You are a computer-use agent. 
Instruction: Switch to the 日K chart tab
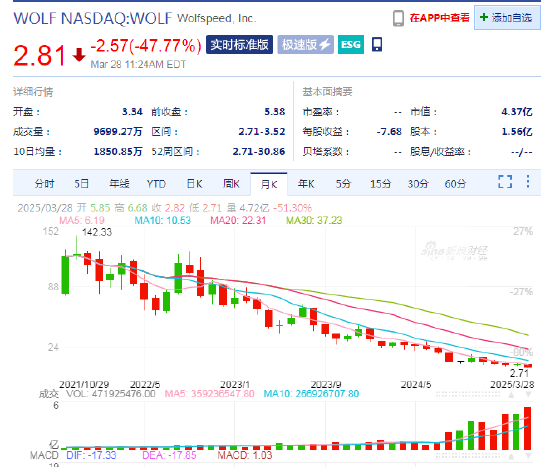point(194,184)
